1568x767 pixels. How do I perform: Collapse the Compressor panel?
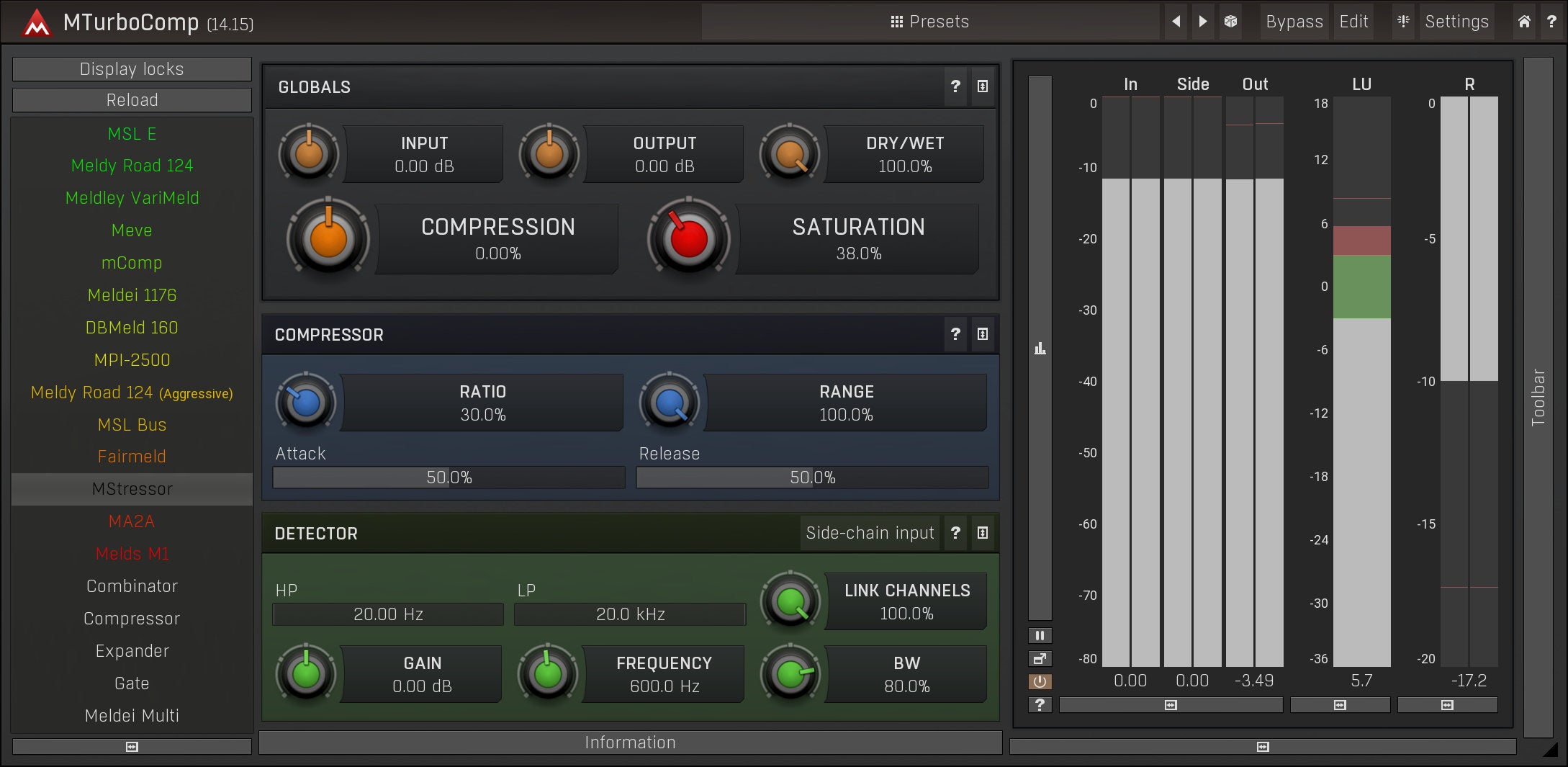click(x=983, y=334)
